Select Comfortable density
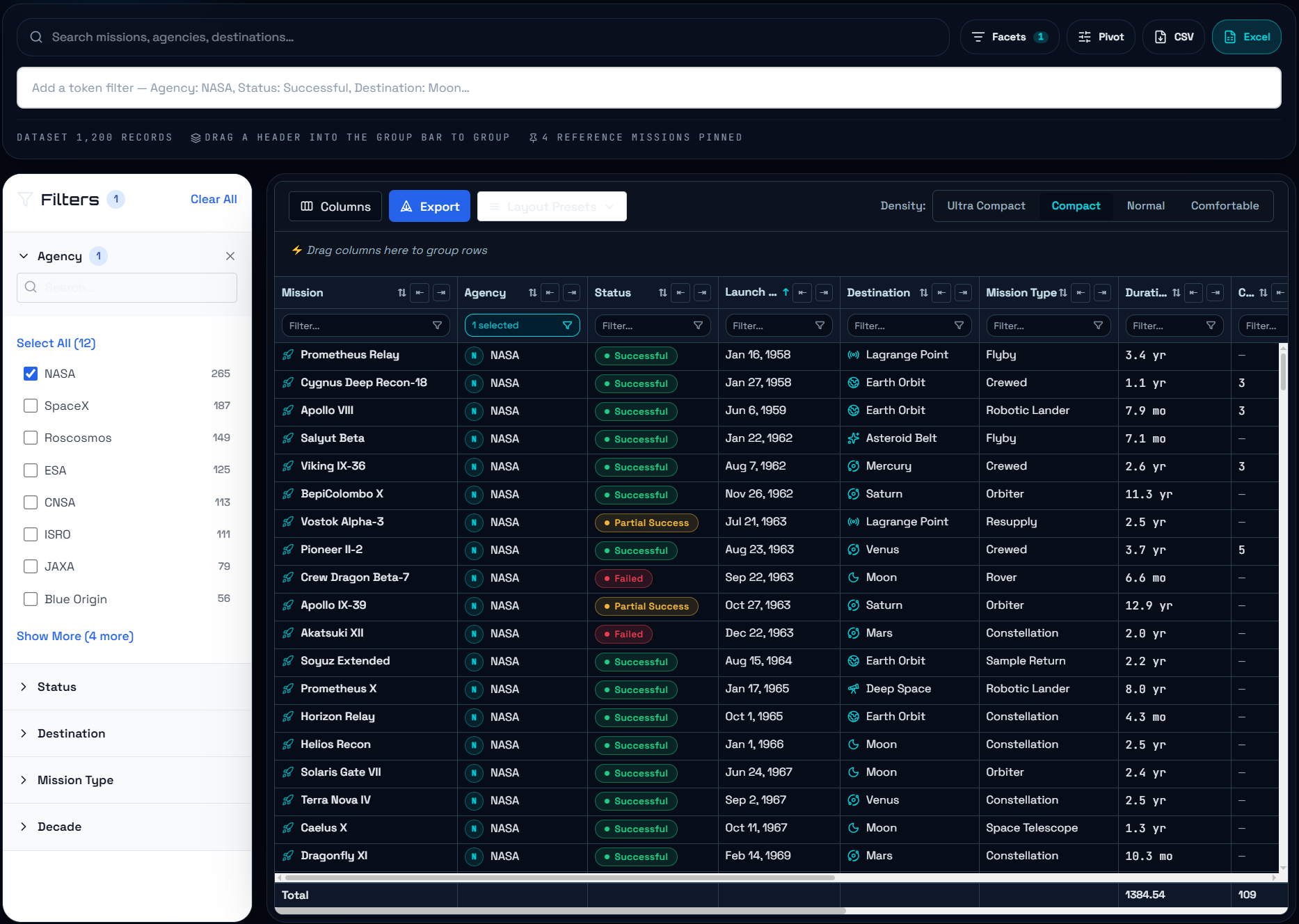 [1225, 206]
